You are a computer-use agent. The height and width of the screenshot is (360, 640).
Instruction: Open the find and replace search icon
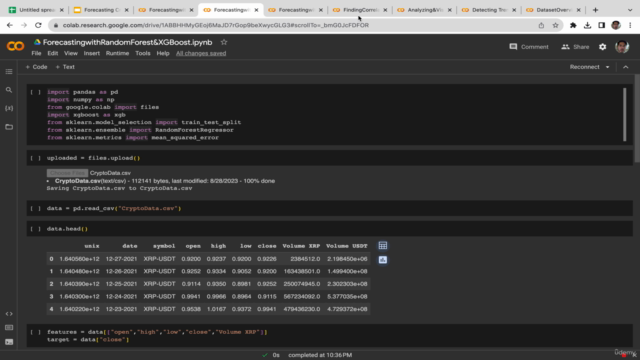click(9, 90)
